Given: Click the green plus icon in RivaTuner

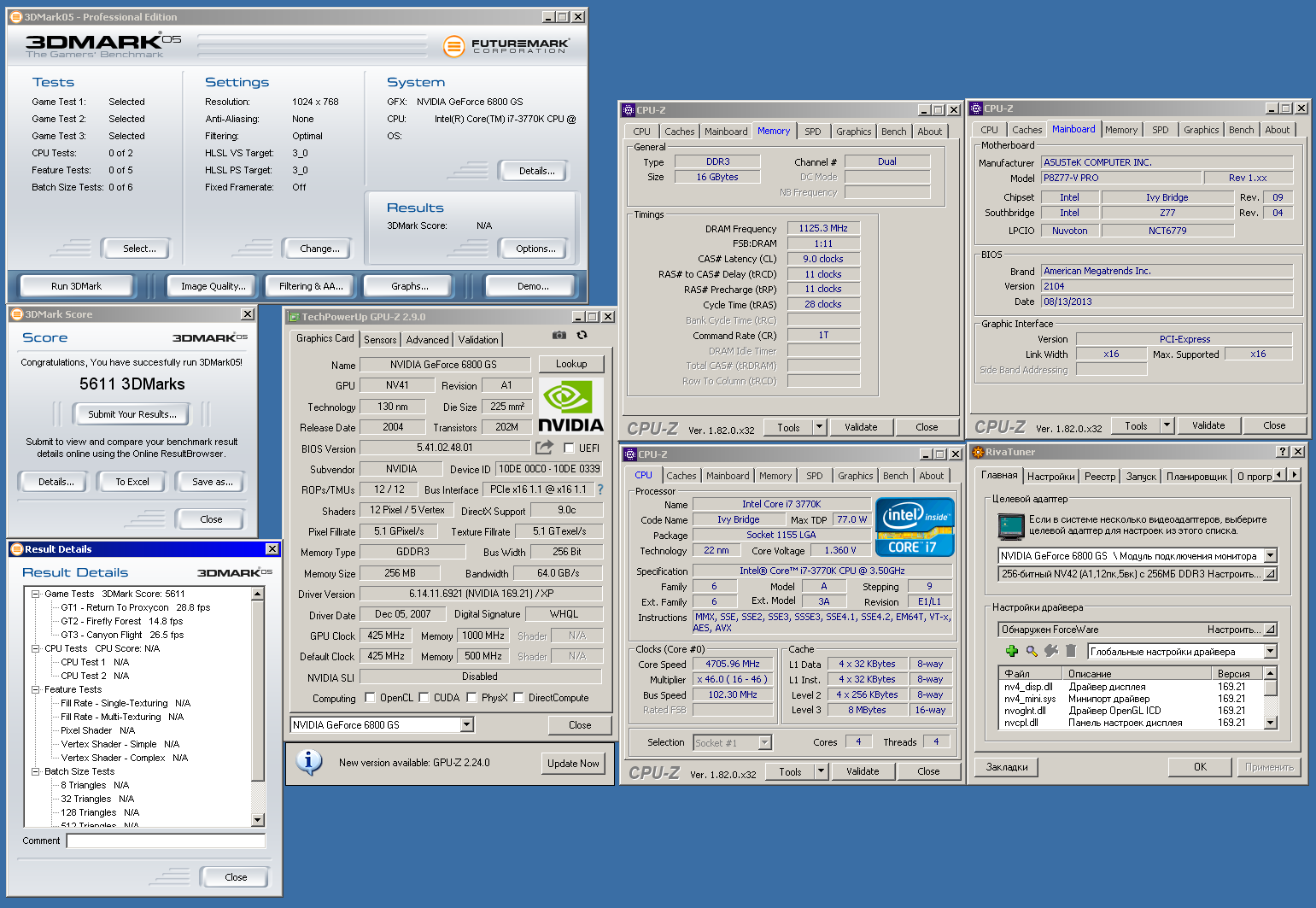Looking at the screenshot, I should tap(1012, 651).
